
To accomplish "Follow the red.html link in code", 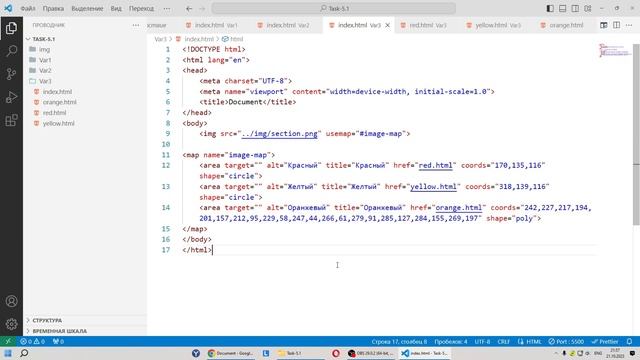I will [x=436, y=165].
